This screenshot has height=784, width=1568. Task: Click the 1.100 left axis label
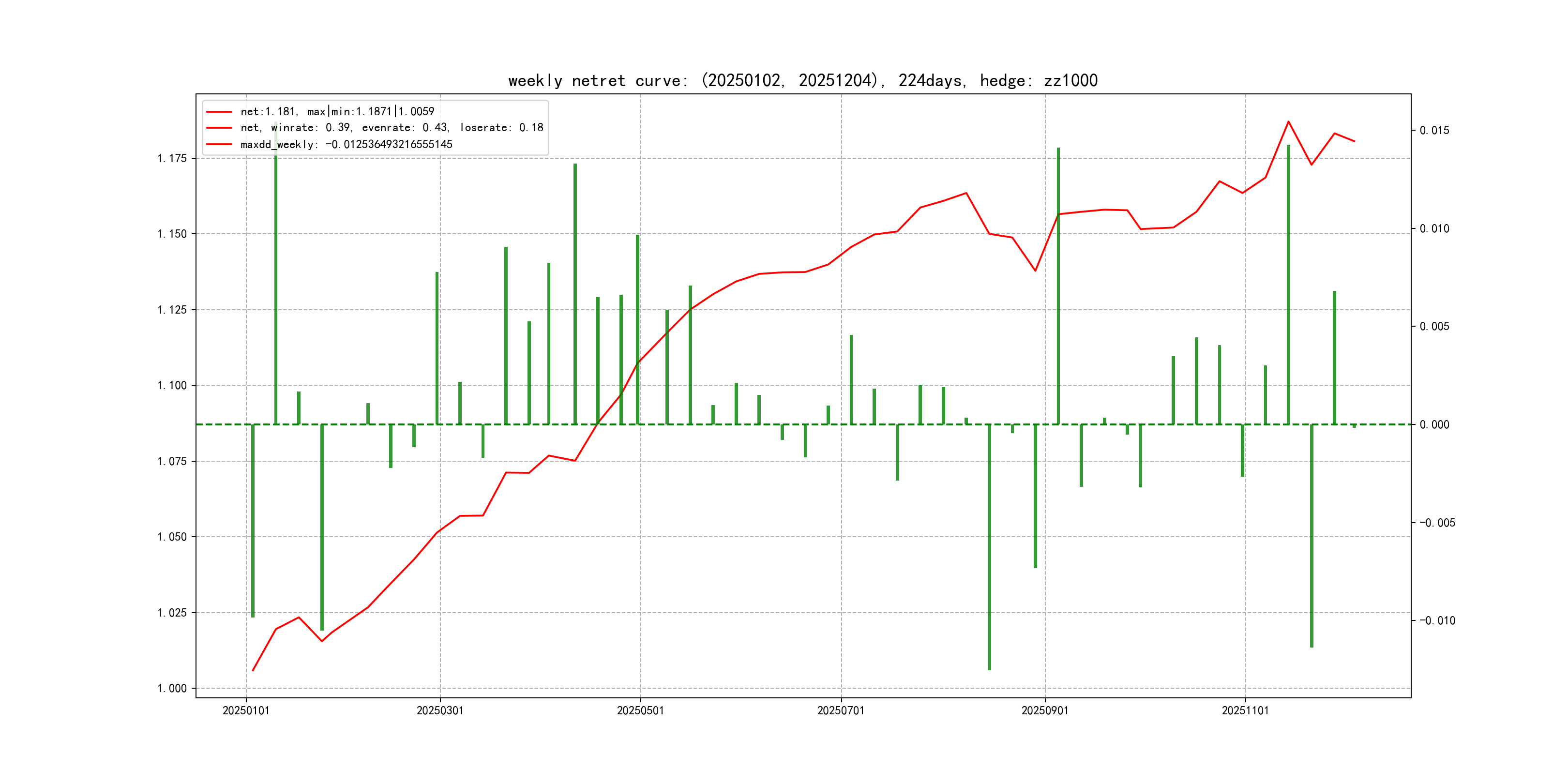click(x=172, y=385)
